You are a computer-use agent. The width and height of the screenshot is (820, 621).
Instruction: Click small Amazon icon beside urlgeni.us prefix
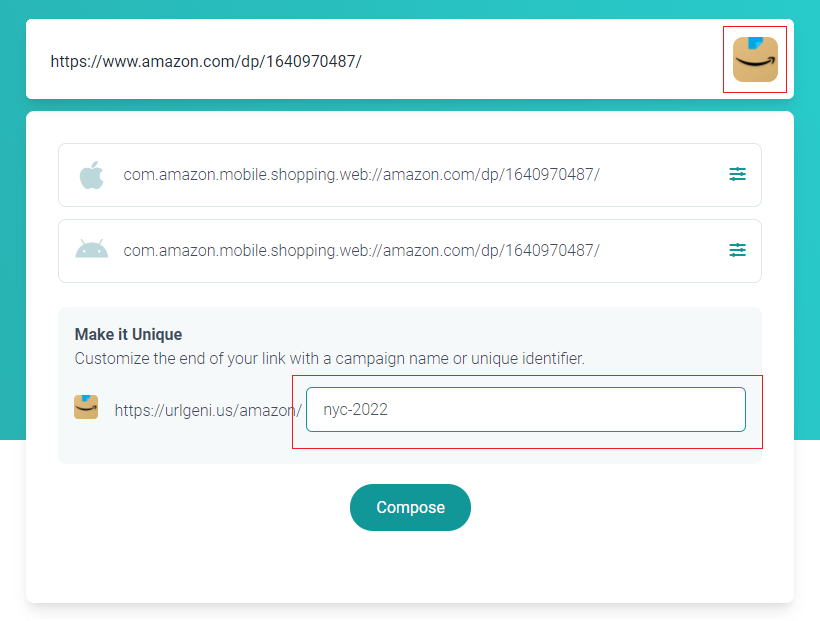pyautogui.click(x=86, y=407)
